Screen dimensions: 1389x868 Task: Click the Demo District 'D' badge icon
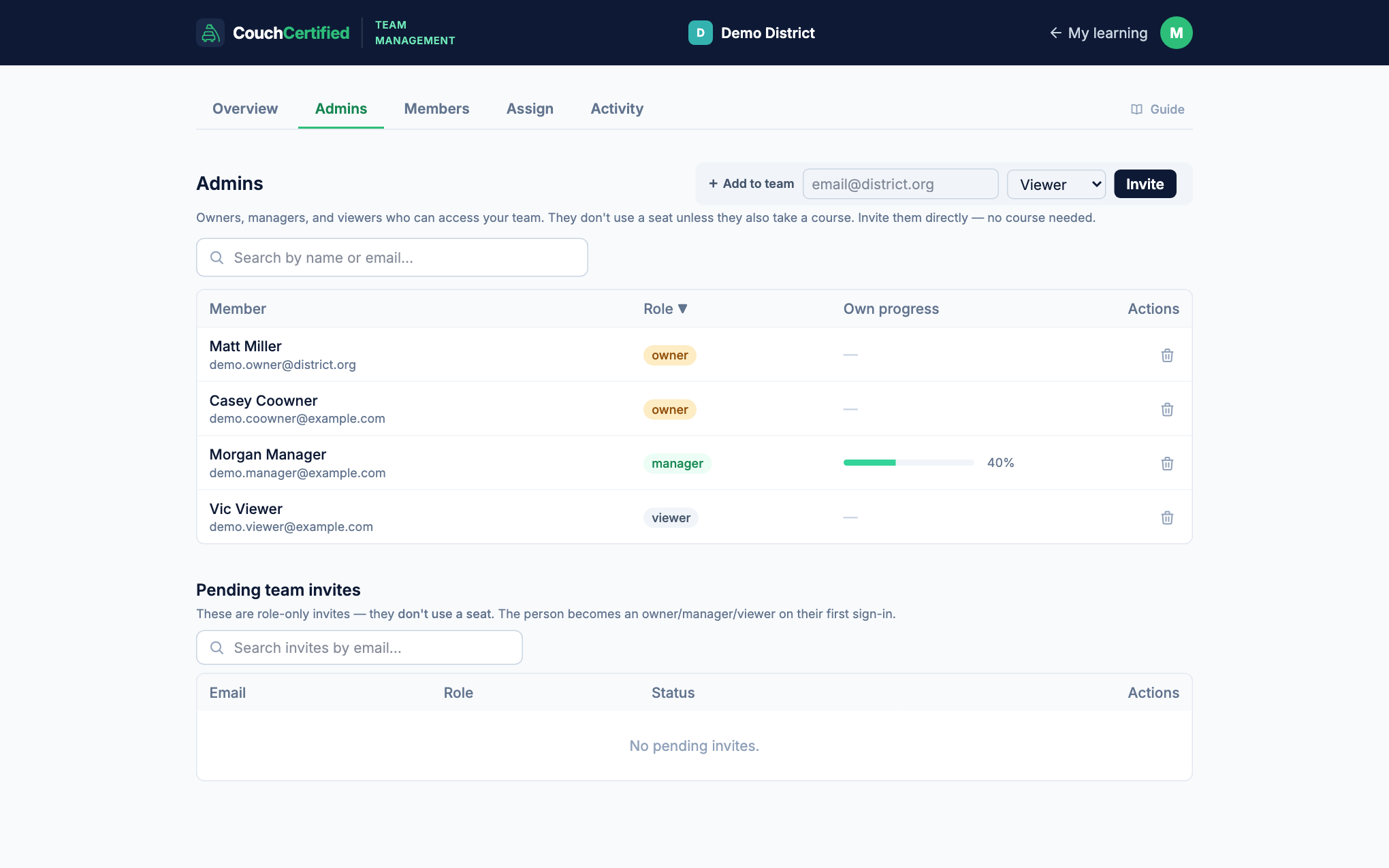(700, 33)
